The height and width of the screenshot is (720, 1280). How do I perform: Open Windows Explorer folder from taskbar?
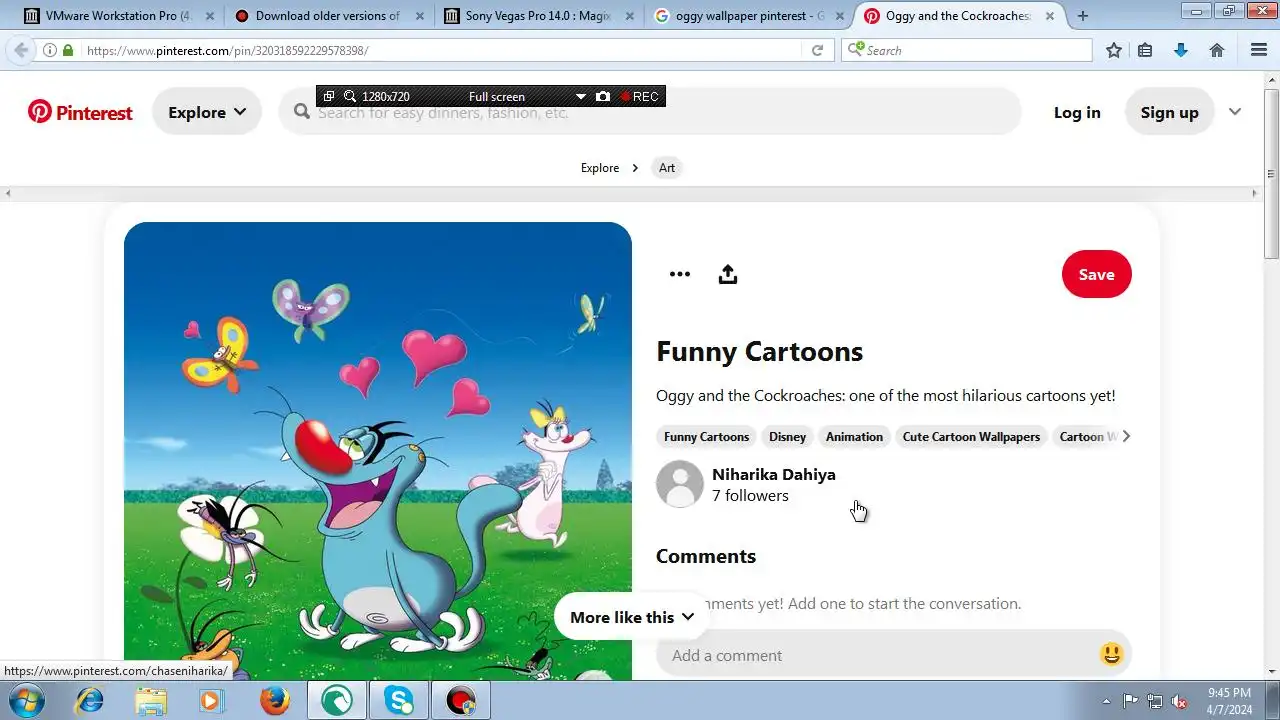point(151,702)
